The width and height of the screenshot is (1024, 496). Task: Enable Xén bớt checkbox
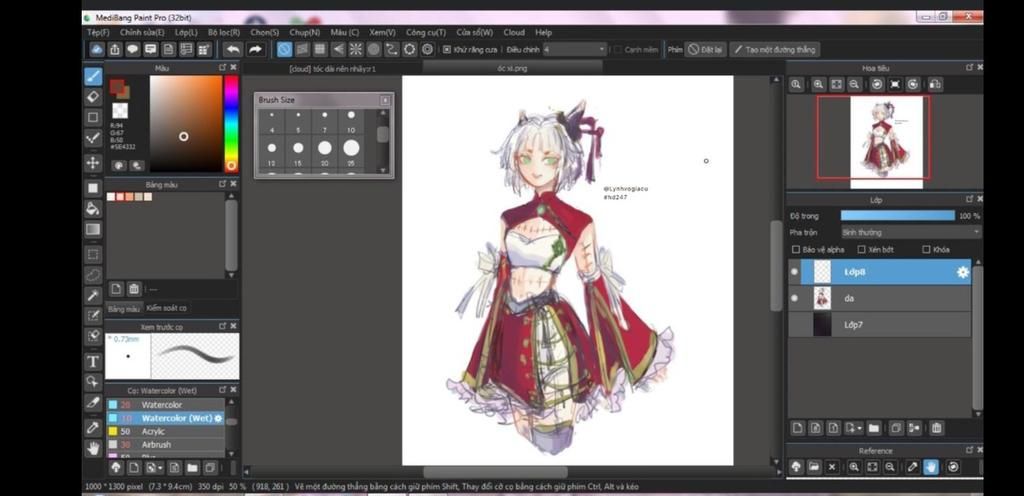pyautogui.click(x=861, y=249)
